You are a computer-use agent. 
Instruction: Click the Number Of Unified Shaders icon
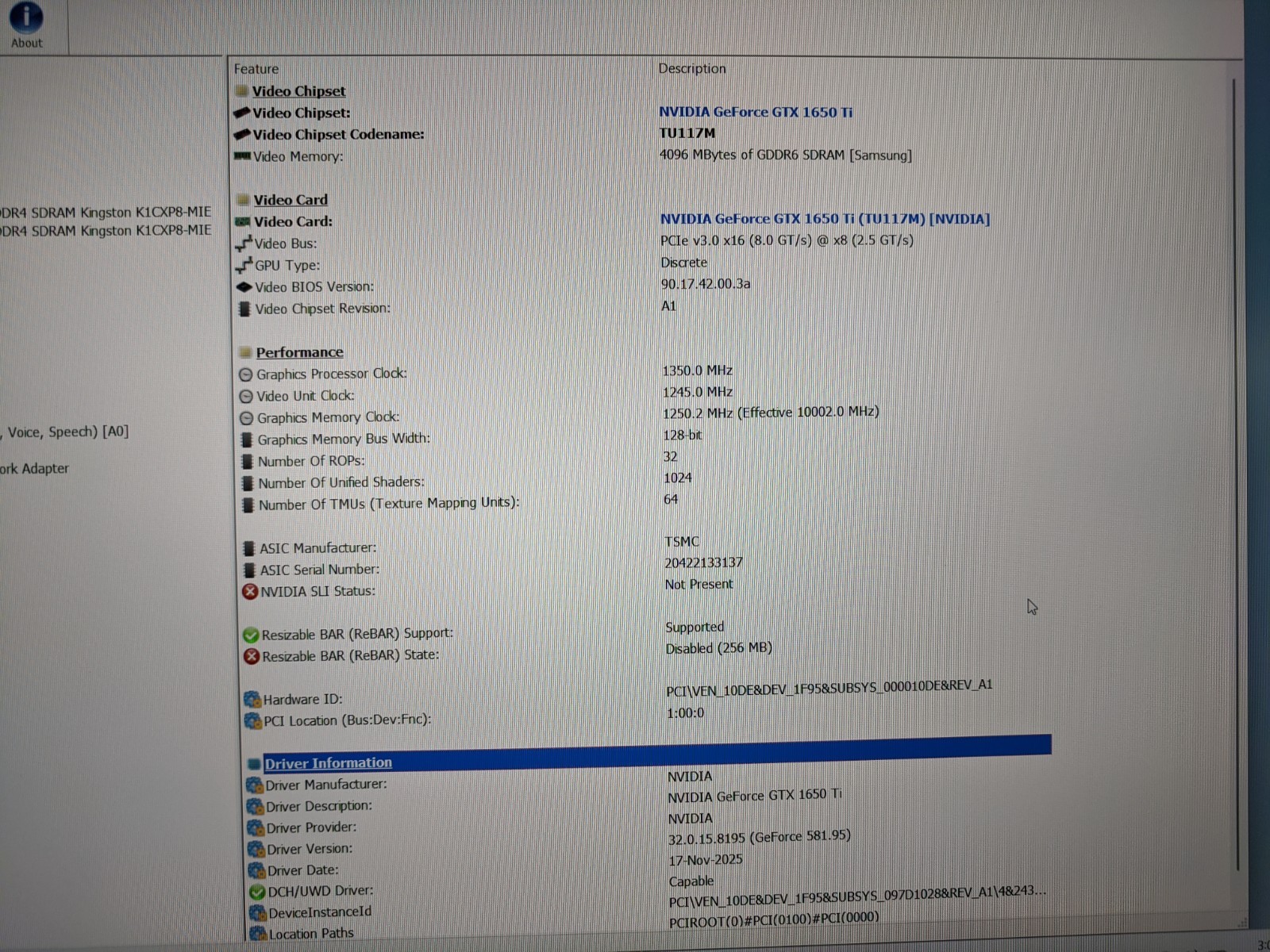(x=248, y=482)
